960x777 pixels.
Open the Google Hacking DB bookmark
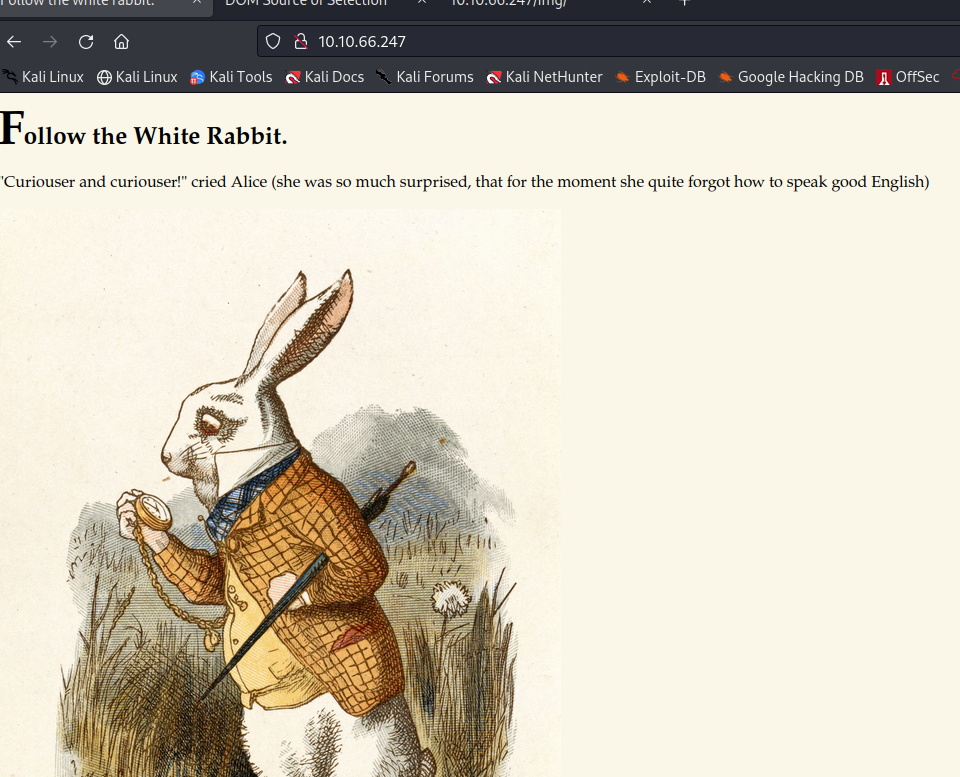790,77
